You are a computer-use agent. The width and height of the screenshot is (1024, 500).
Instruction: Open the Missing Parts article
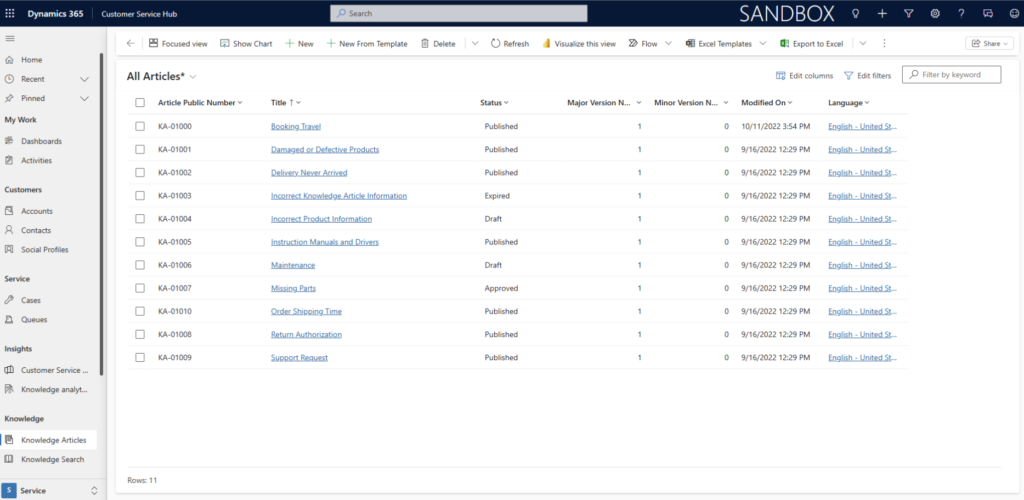click(293, 289)
